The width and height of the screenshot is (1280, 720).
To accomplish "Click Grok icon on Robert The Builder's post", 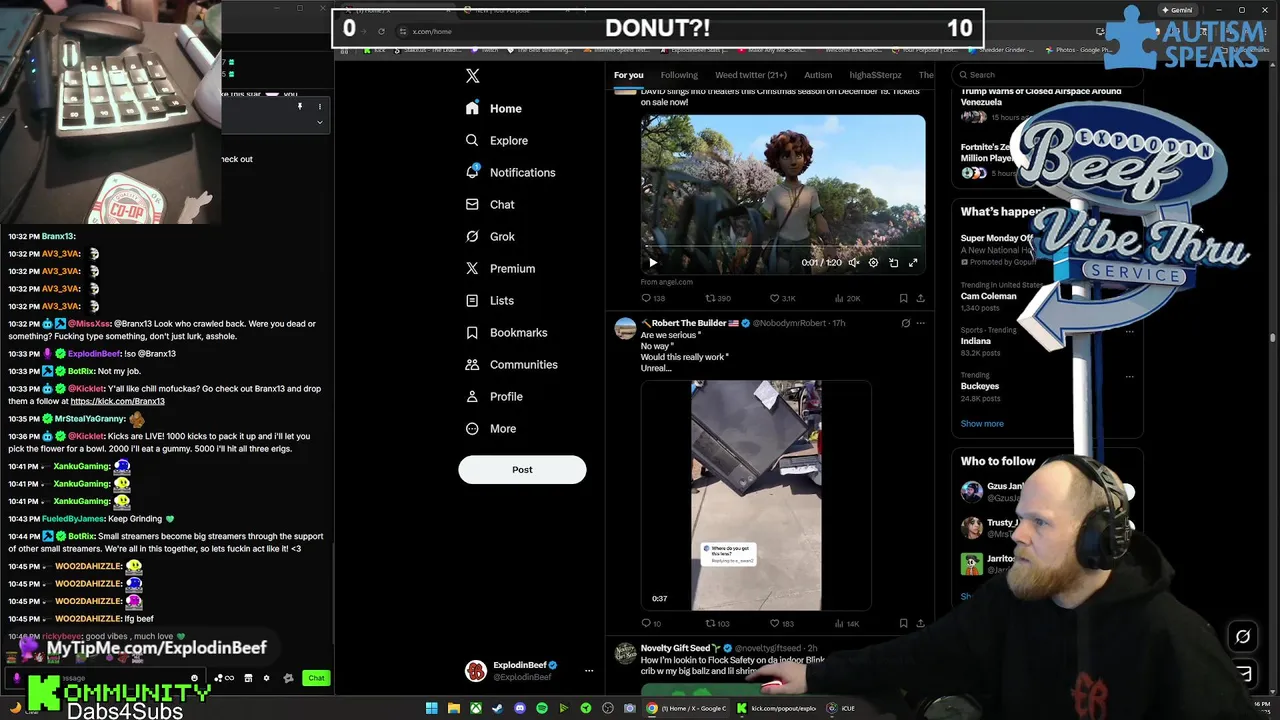I will tap(906, 323).
